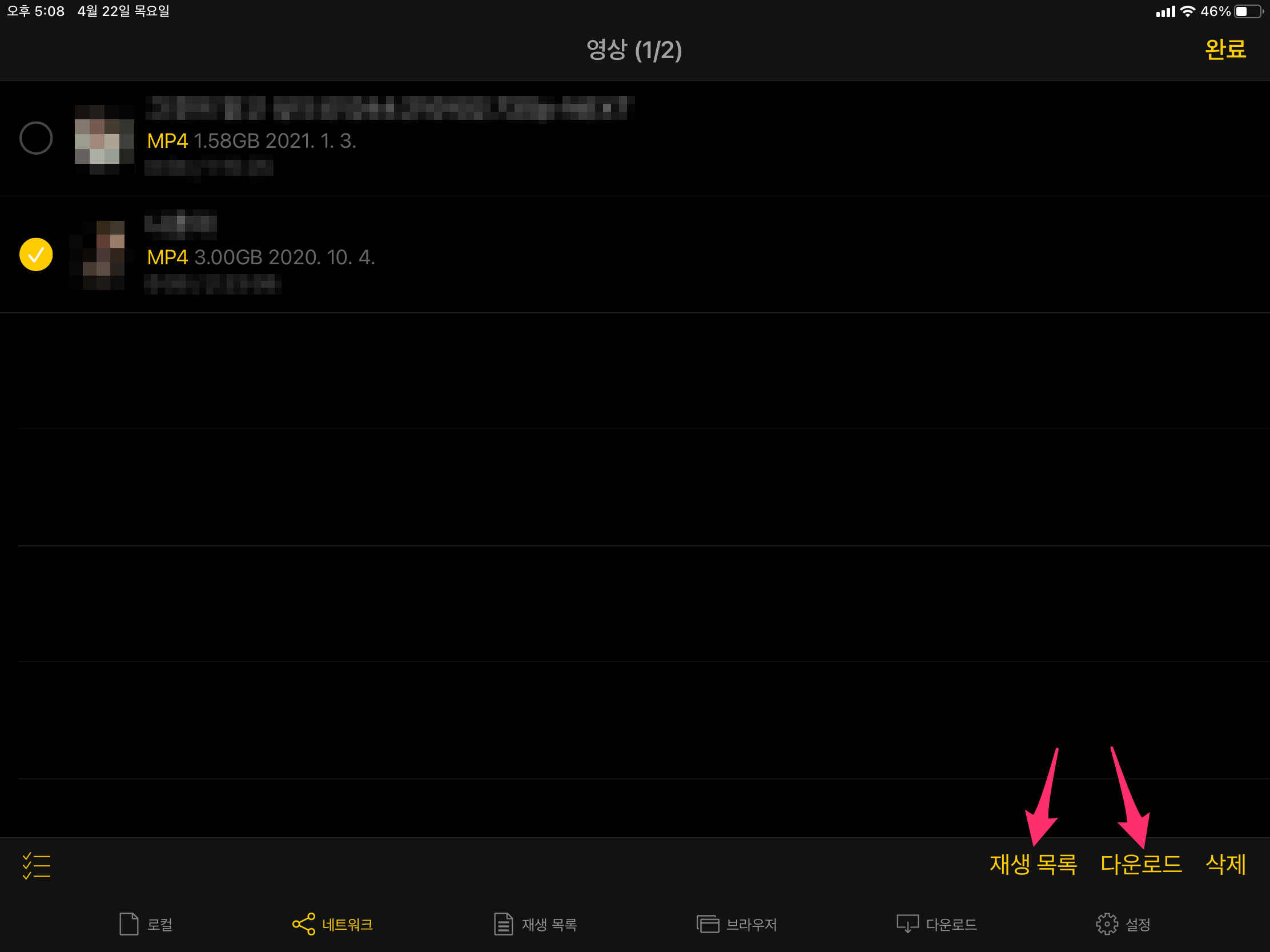Tap the 1.58GB MP4 video thumbnail
This screenshot has width=1270, height=952.
(x=105, y=138)
